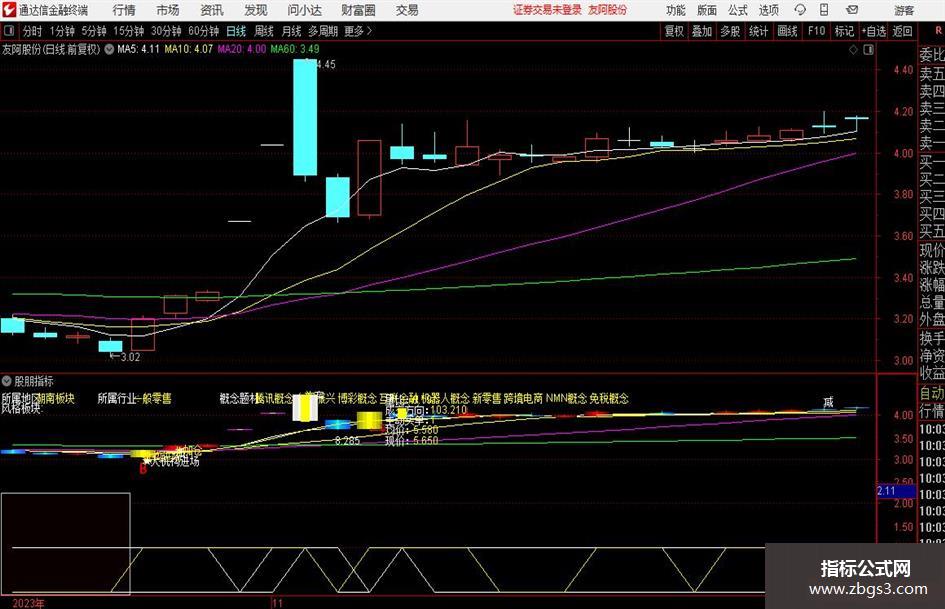Select the 日线 daily period tab
Screen dimensions: 945x609
coord(236,31)
